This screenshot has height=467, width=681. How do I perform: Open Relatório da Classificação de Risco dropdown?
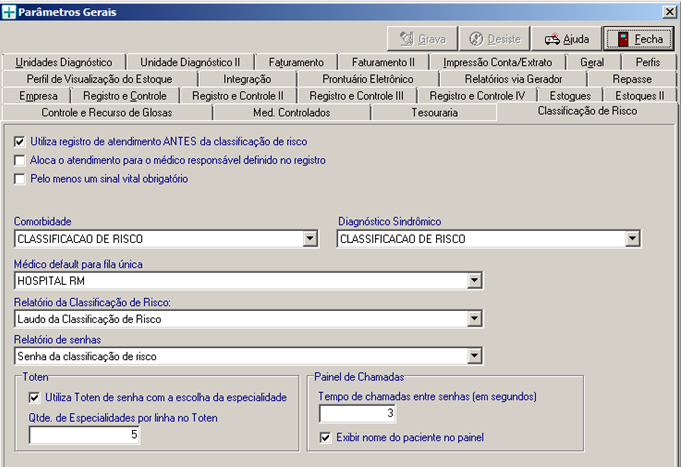click(x=474, y=319)
